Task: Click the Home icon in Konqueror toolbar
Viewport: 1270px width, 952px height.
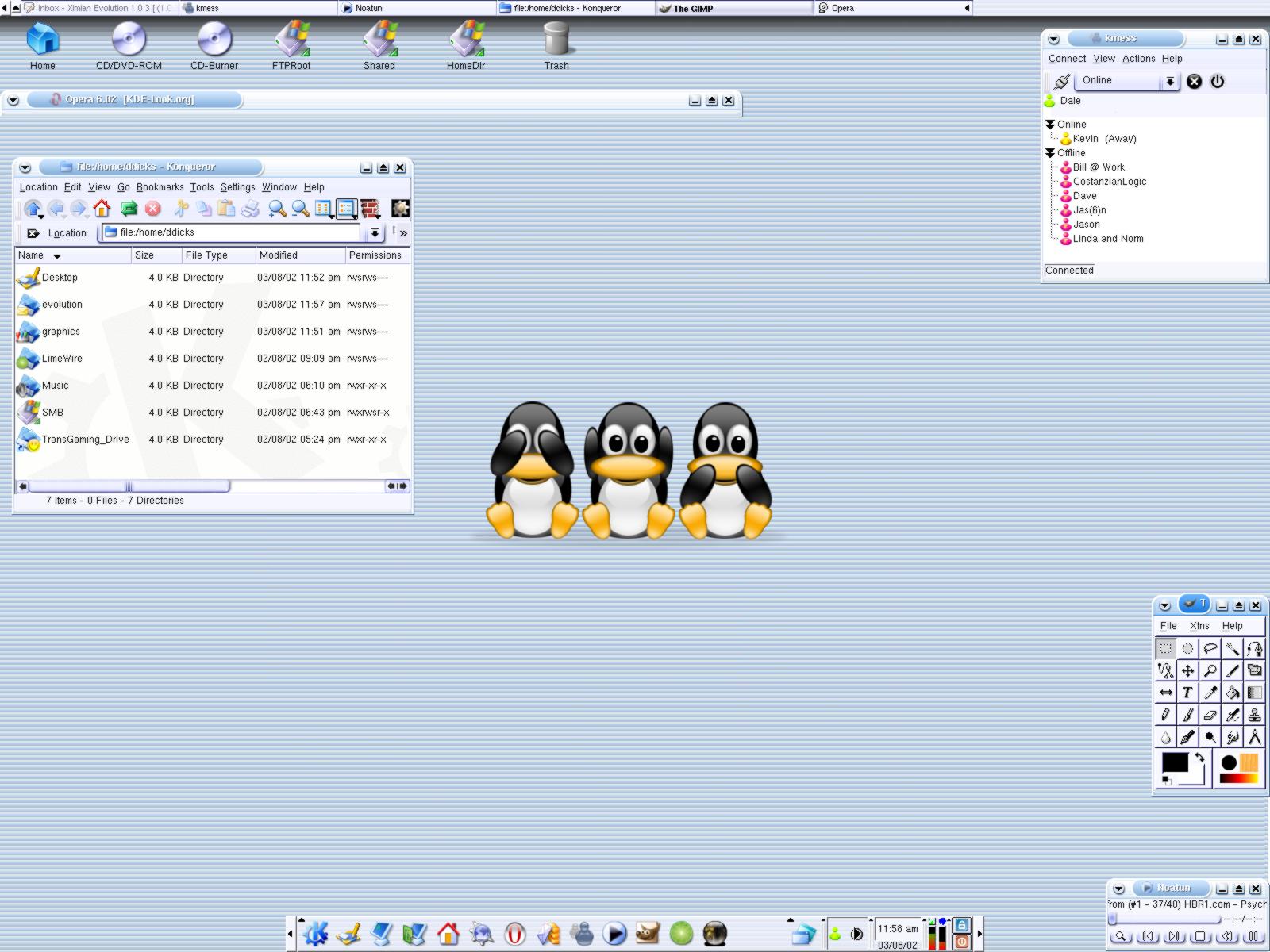Action: [x=102, y=209]
